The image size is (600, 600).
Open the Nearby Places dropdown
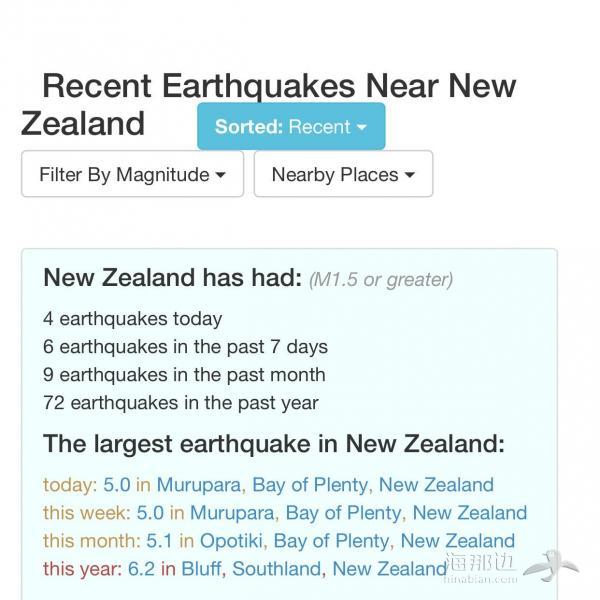[343, 174]
